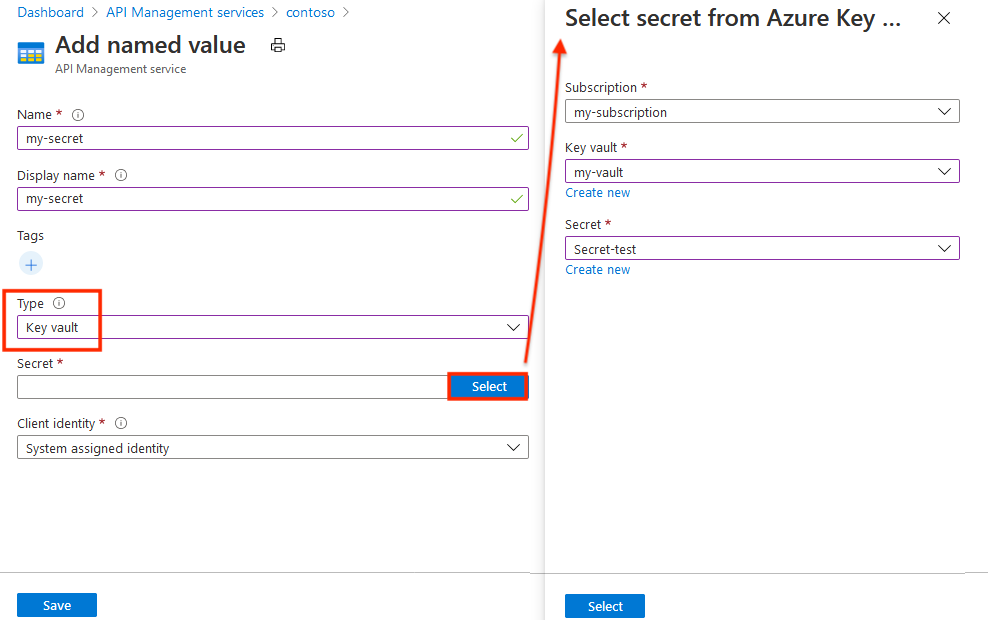Click the info icon beside Type
This screenshot has height=622, width=988.
coord(57,302)
